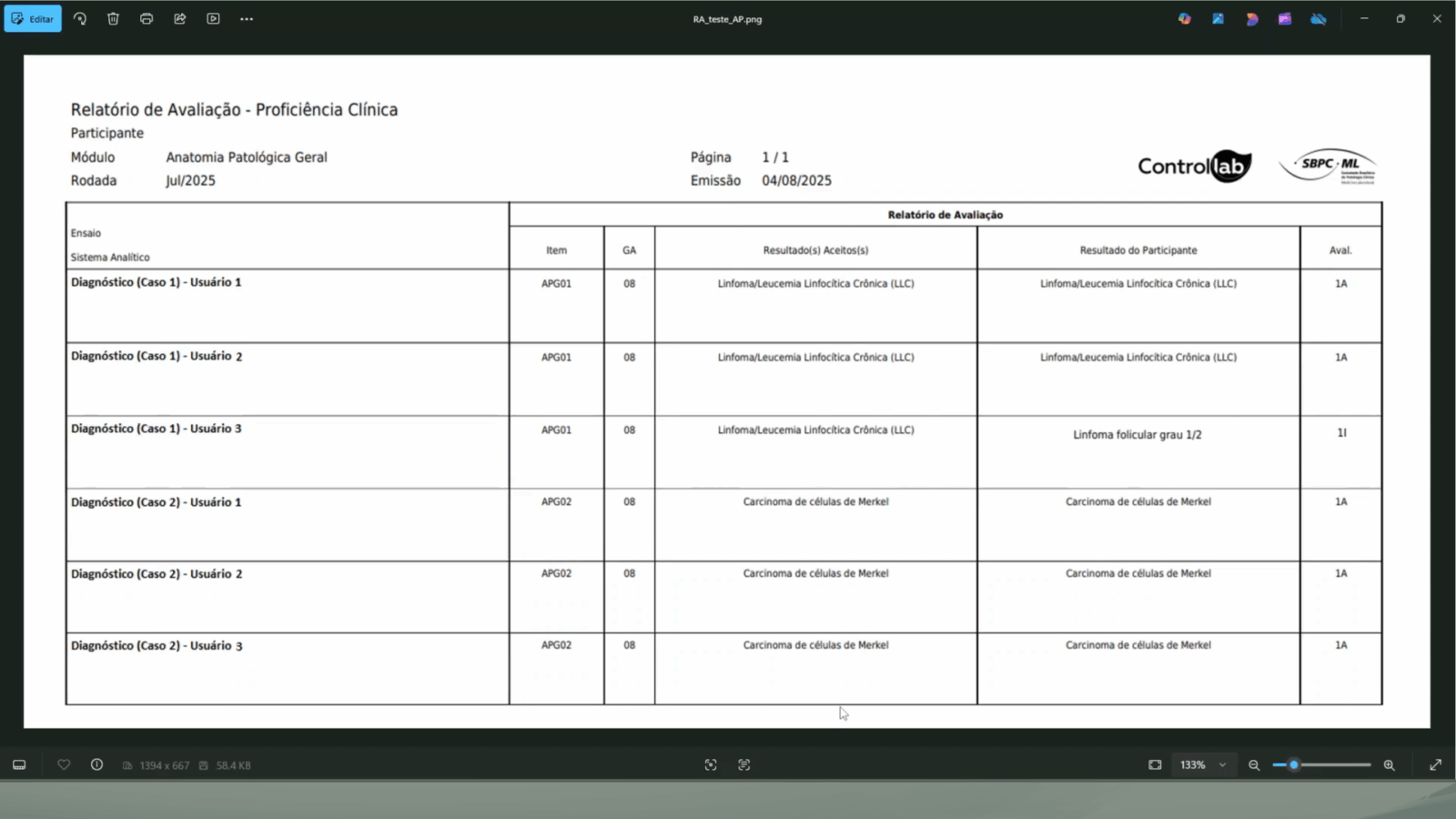1456x819 pixels.
Task: Open Clipchamp video editor icon
Action: [x=1285, y=19]
